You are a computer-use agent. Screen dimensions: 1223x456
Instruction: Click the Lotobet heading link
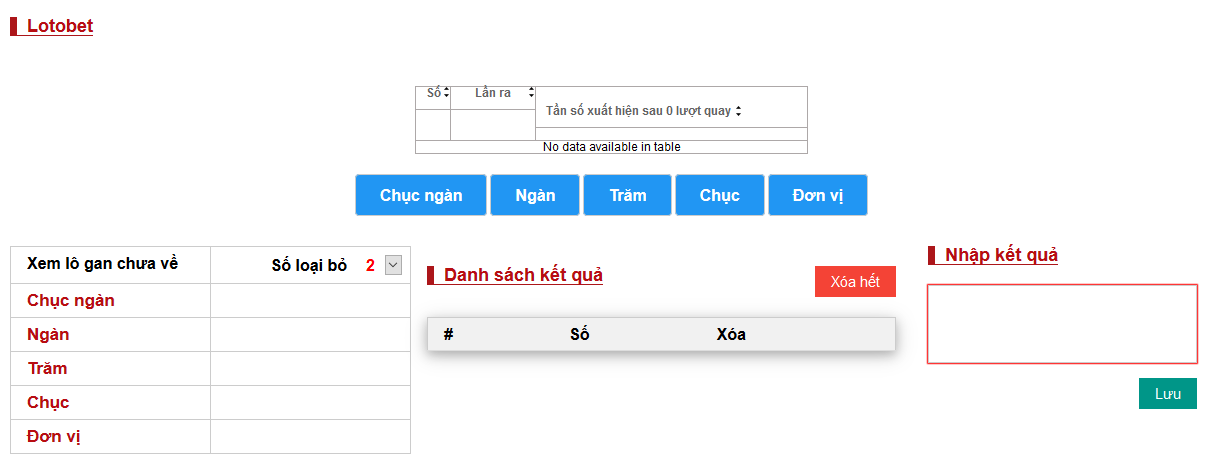pyautogui.click(x=60, y=26)
